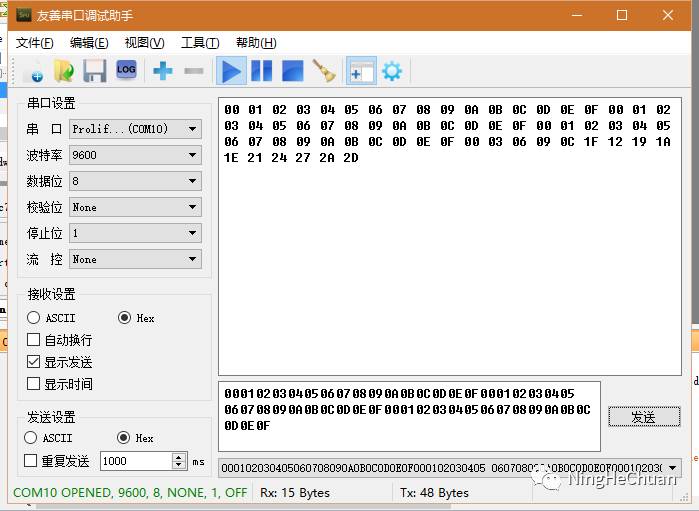The image size is (699, 511).
Task: Click the open file folder icon
Action: (64, 71)
